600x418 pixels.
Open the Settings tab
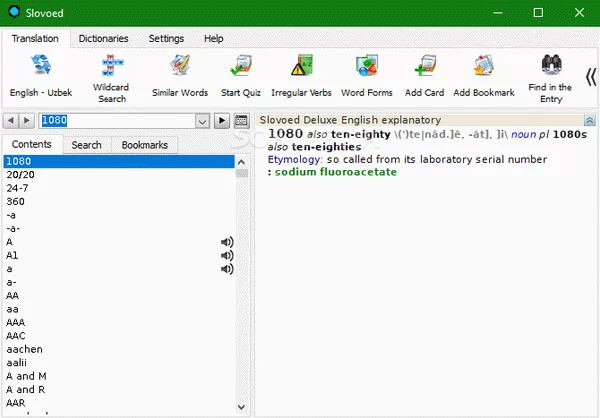[x=166, y=39]
